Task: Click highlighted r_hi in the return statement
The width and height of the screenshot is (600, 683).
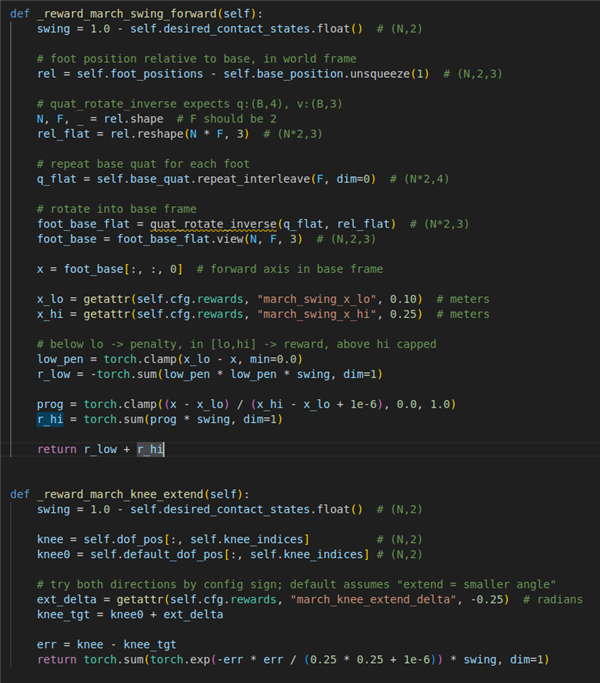Action: (150, 449)
